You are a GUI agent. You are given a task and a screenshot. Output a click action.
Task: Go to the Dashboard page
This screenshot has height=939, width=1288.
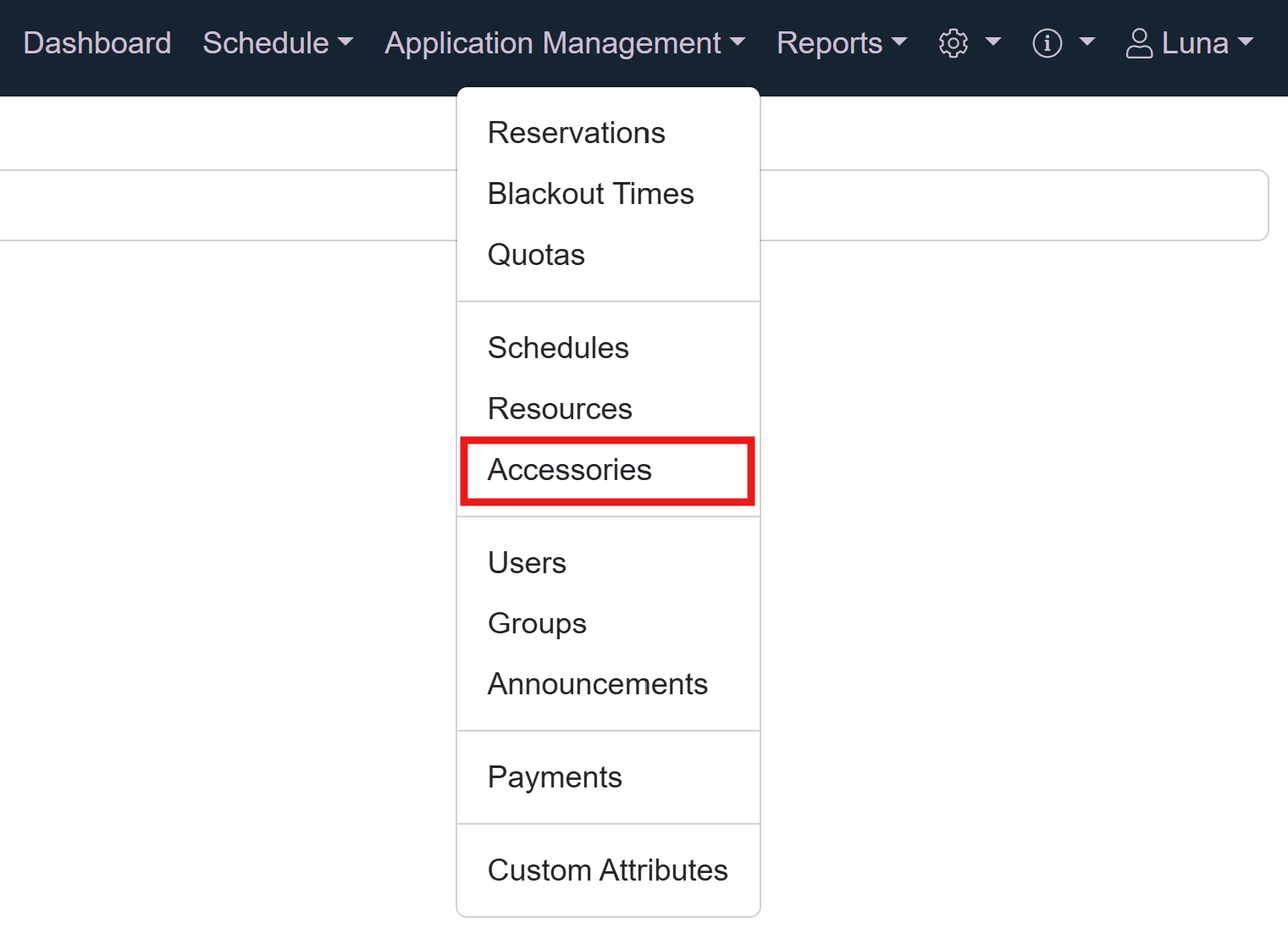pyautogui.click(x=97, y=43)
